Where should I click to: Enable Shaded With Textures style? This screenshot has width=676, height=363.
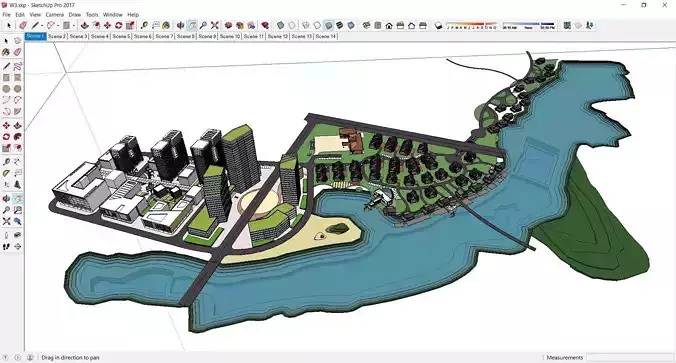[339, 25]
